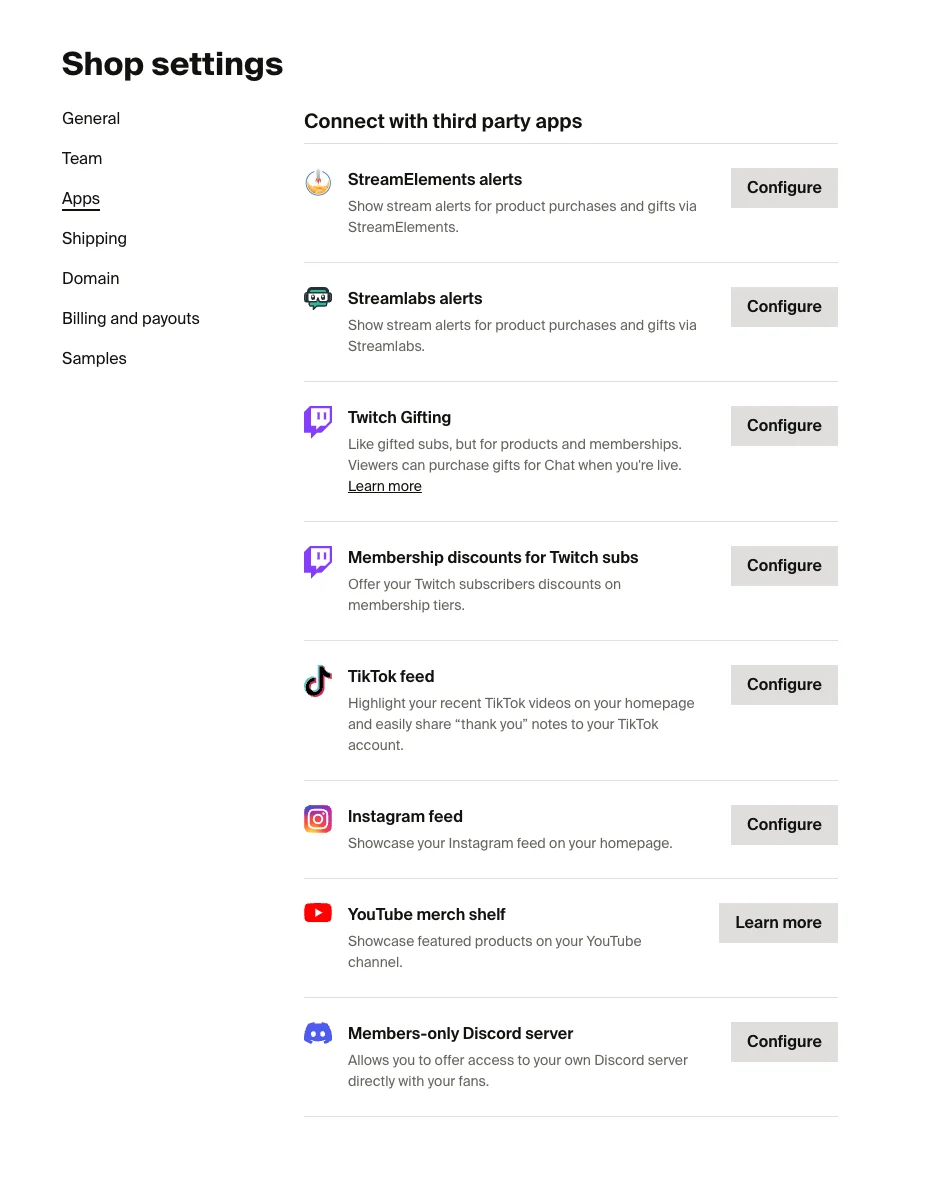Open Billing and payouts settings
Image resolution: width=949 pixels, height=1198 pixels.
[131, 318]
